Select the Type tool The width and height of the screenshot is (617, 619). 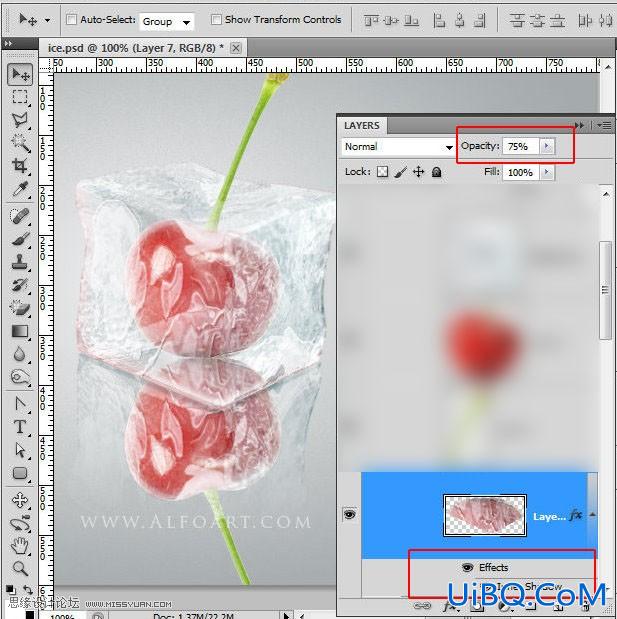(20, 427)
